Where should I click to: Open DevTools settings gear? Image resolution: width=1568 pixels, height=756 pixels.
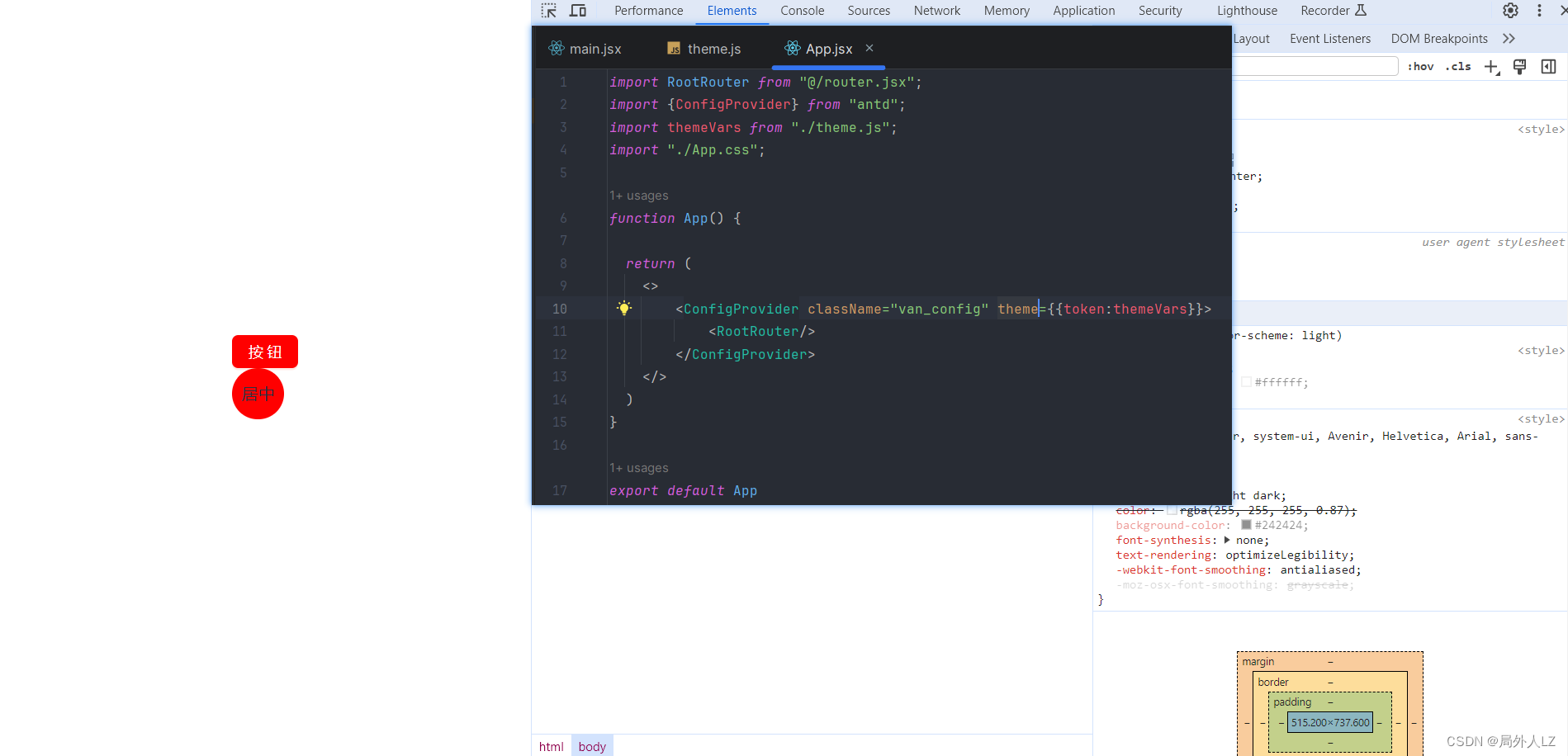(1510, 11)
